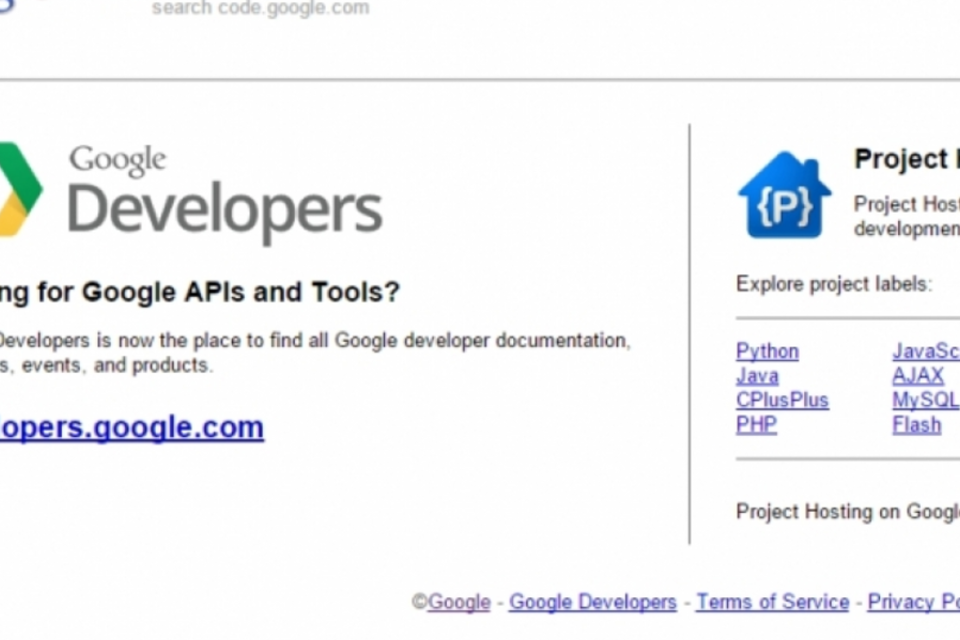Open the Google Developers footer link
The image size is (960, 640).
pos(593,602)
